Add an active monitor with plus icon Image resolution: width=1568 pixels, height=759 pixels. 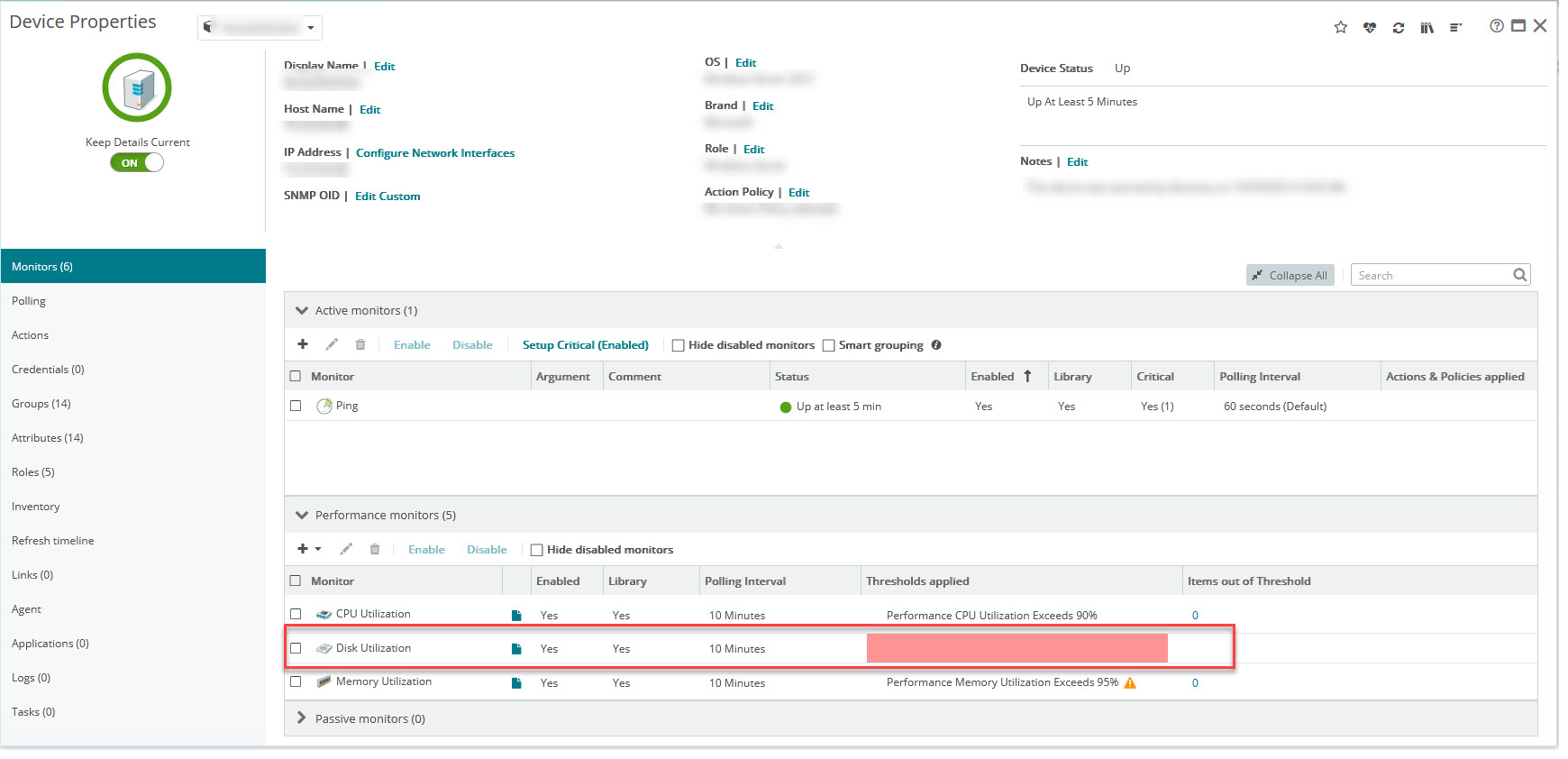tap(303, 344)
